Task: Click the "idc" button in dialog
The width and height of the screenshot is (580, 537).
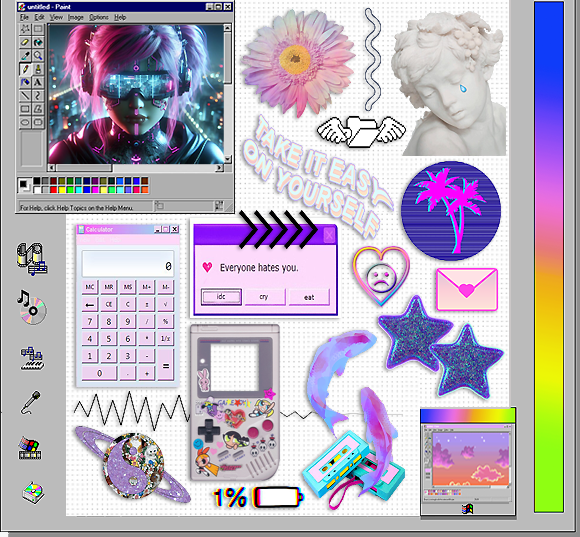Action: pos(221,297)
